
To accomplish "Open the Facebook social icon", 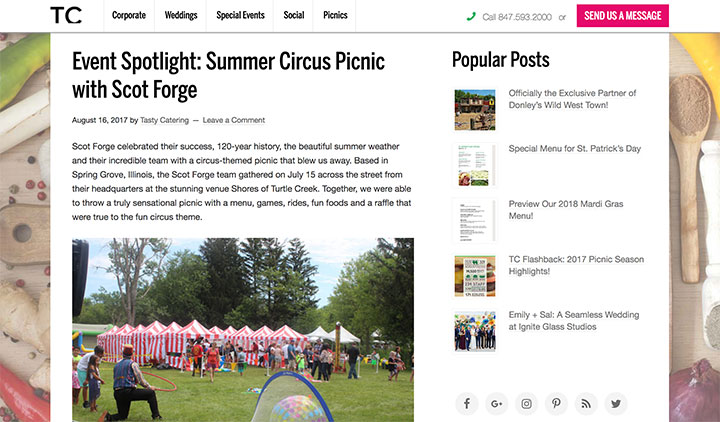I will 467,404.
